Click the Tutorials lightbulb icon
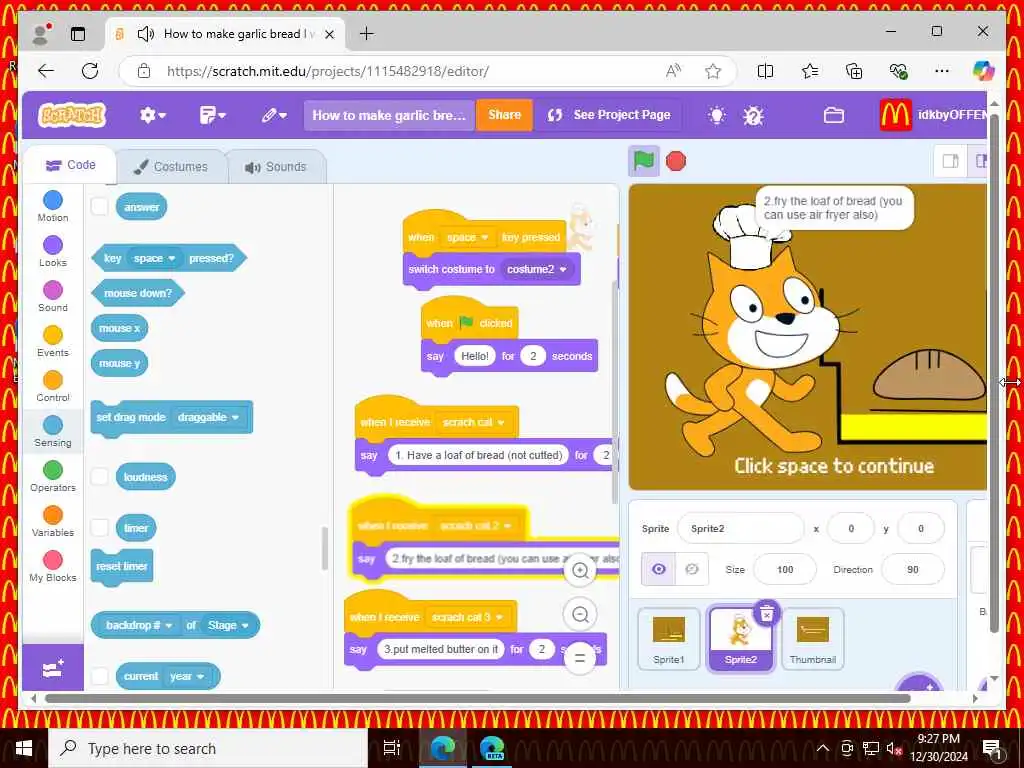The width and height of the screenshot is (1024, 768). pyautogui.click(x=716, y=115)
